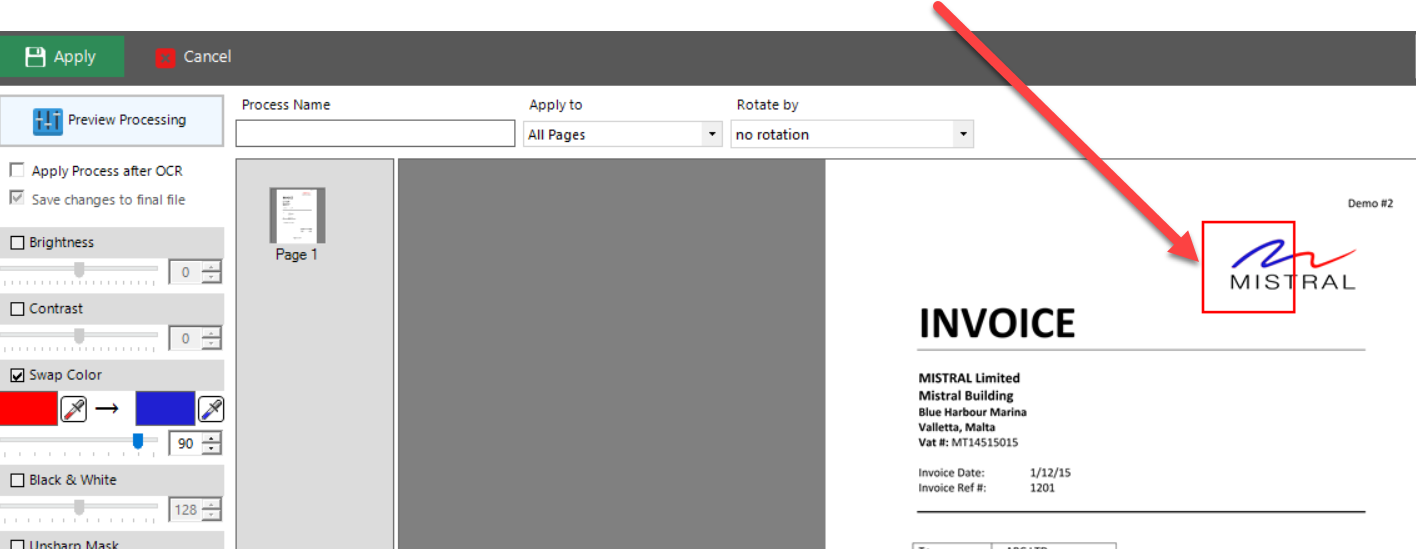1416x549 pixels.
Task: Uncheck the Swap Color checkbox
Action: pyautogui.click(x=17, y=376)
